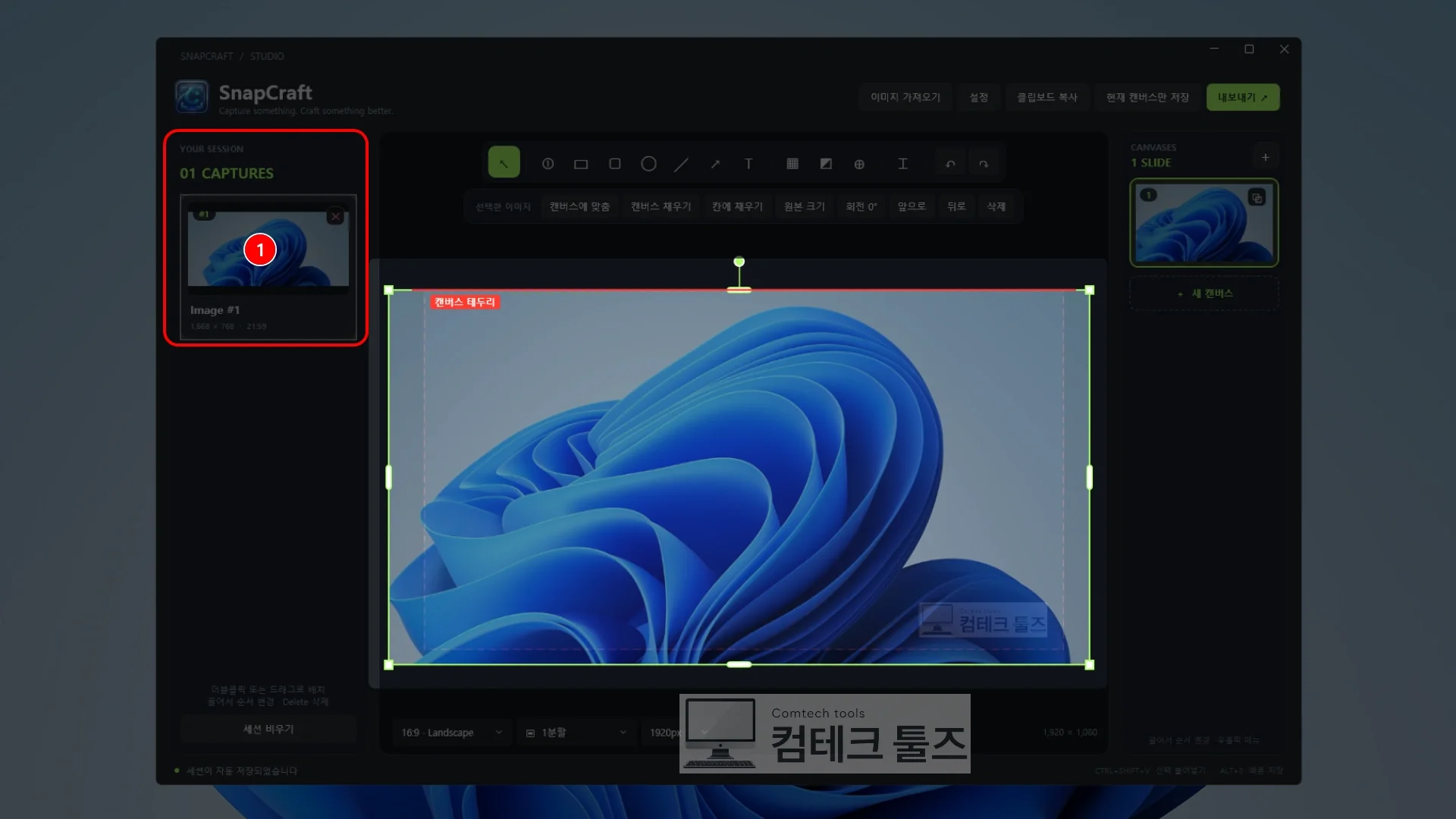Click 이미지 가져오기 to import an image
The width and height of the screenshot is (1456, 819).
(905, 97)
